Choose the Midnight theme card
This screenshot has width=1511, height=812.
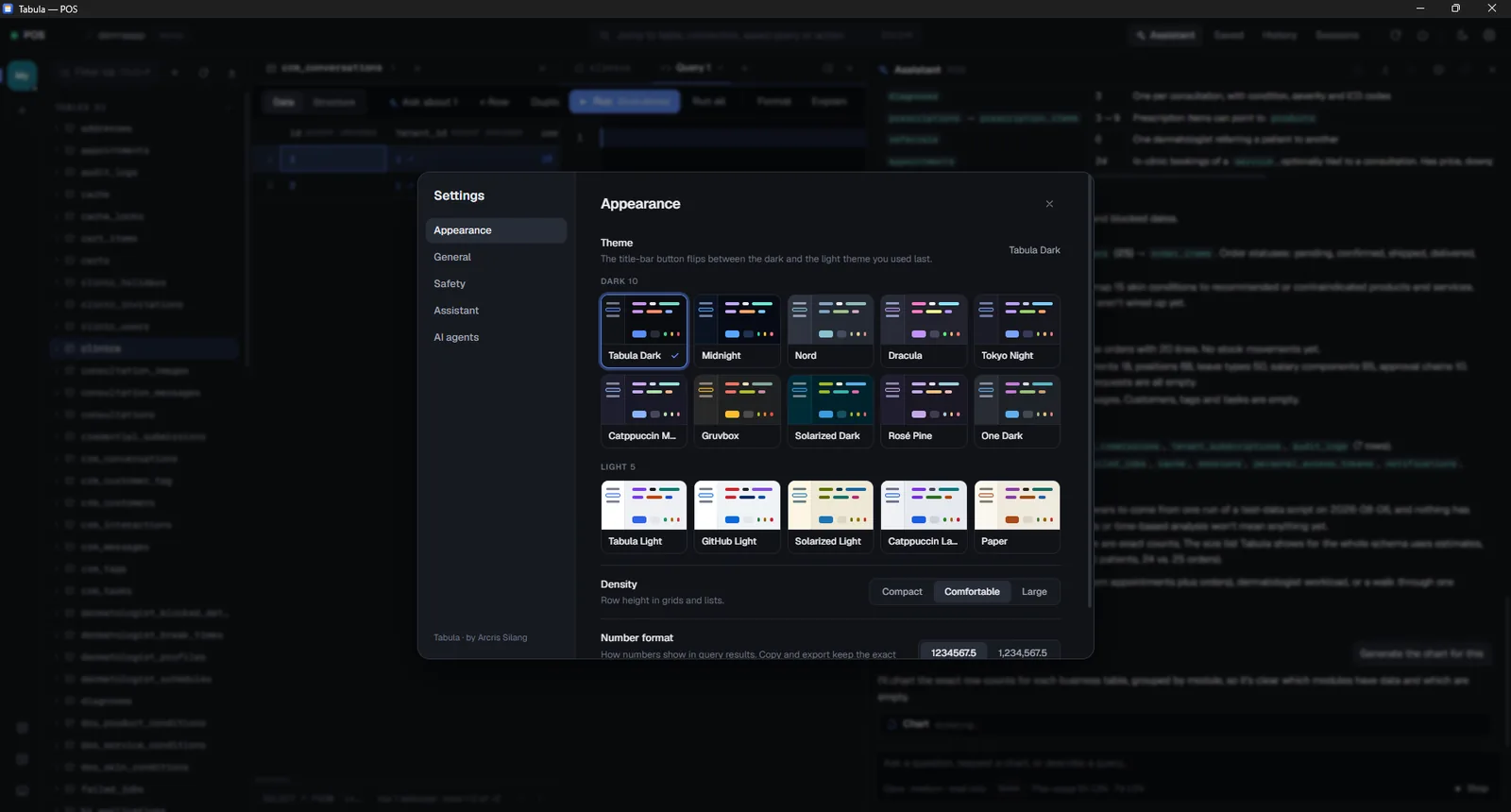coord(737,330)
